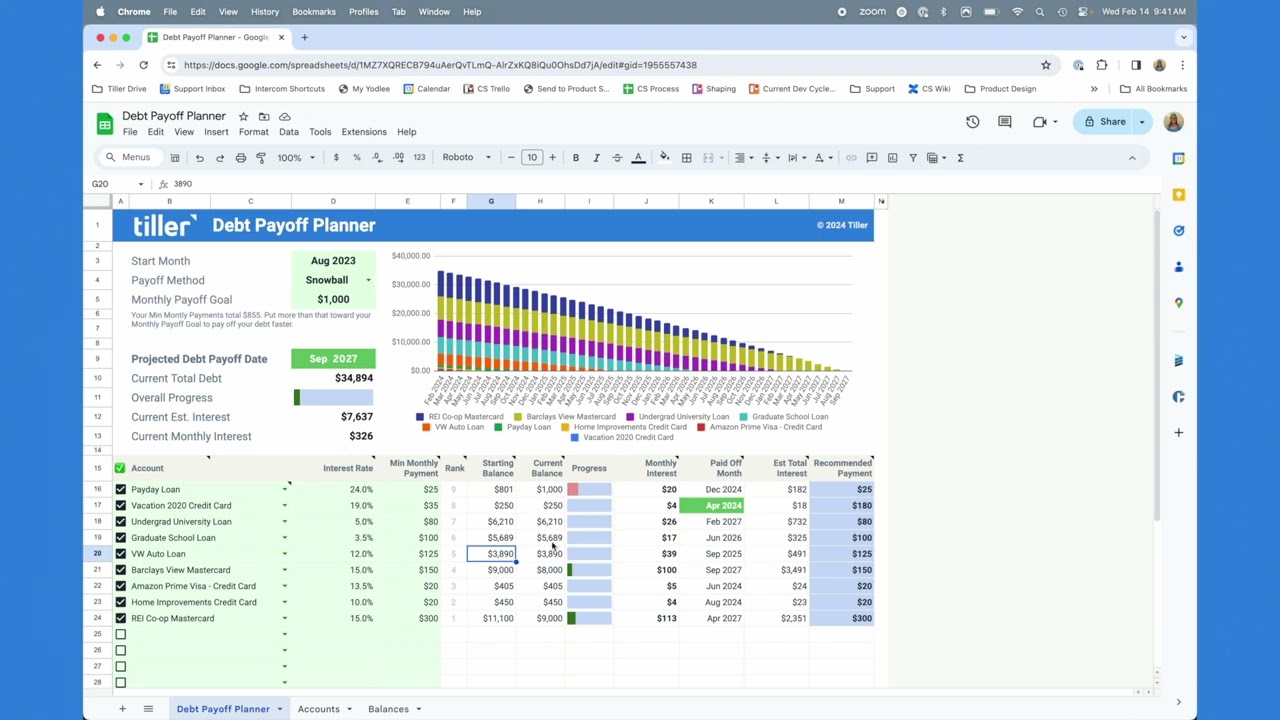Viewport: 1280px width, 720px height.
Task: Open the Google Keep side panel icon
Action: click(1179, 195)
